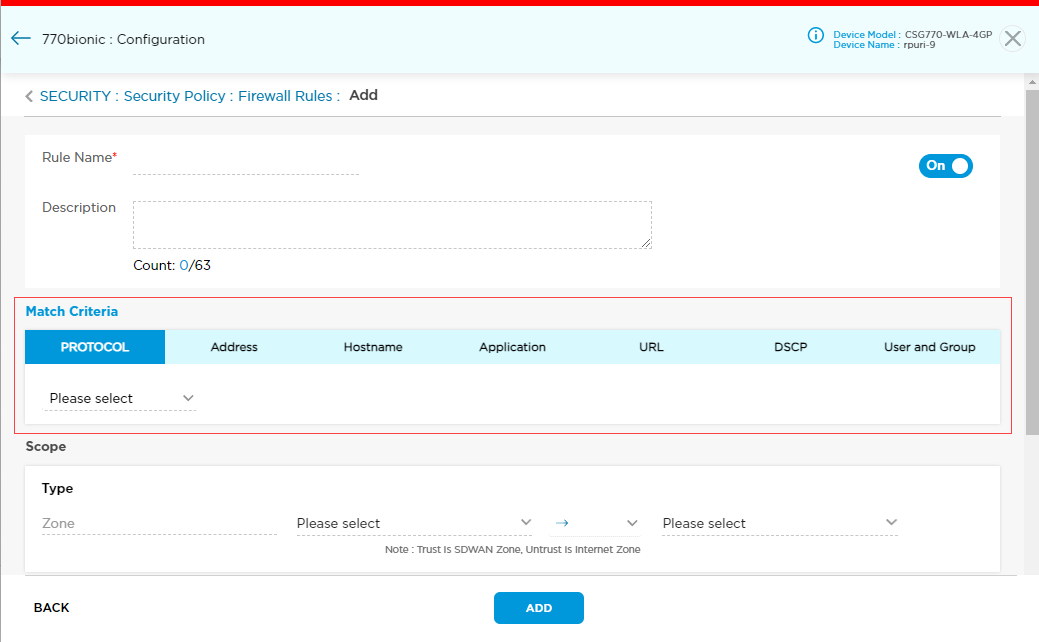Focus the Rule Name input field

[x=245, y=162]
